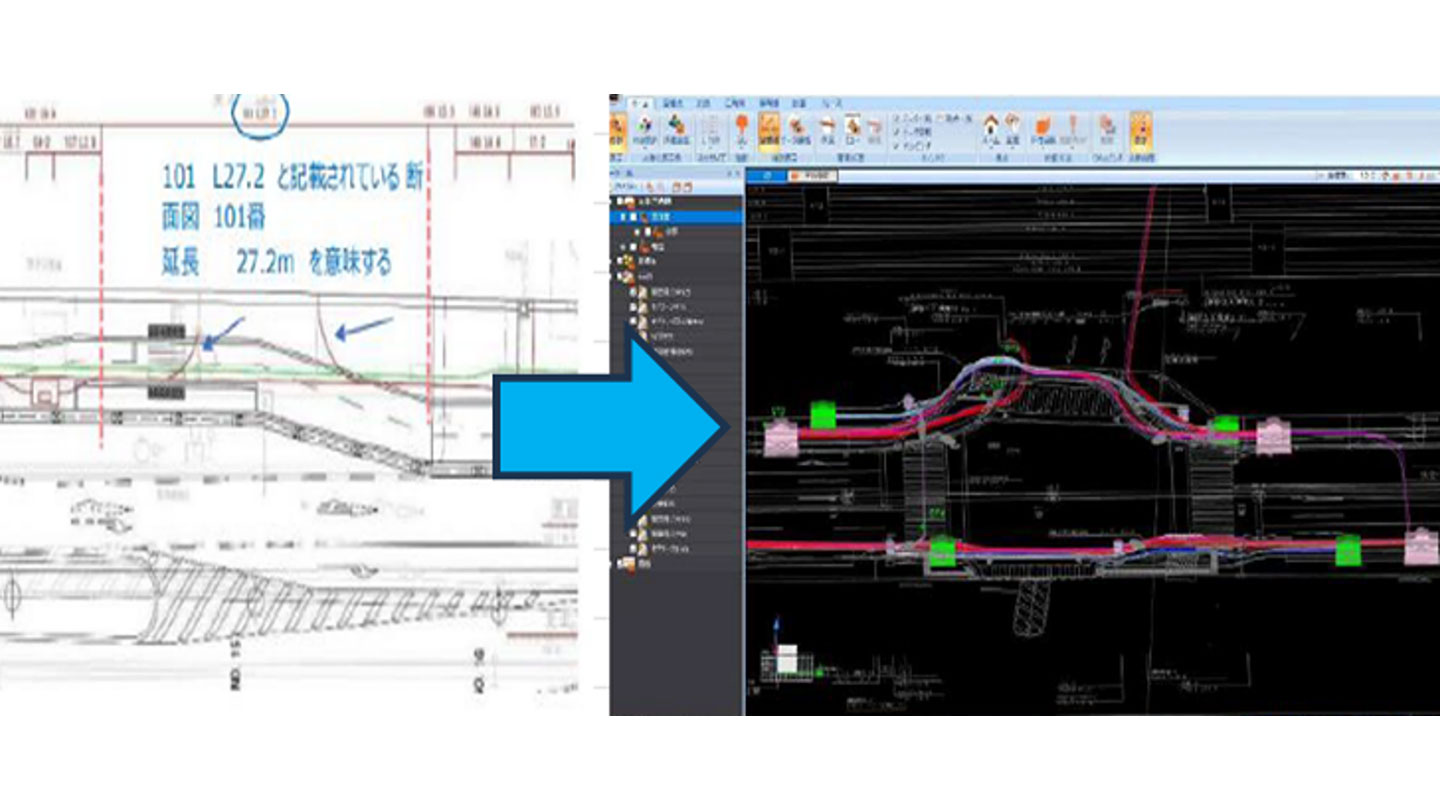Click the highlighted orange icon in ribbon's middle
The width and height of the screenshot is (1440, 810).
pyautogui.click(x=770, y=126)
